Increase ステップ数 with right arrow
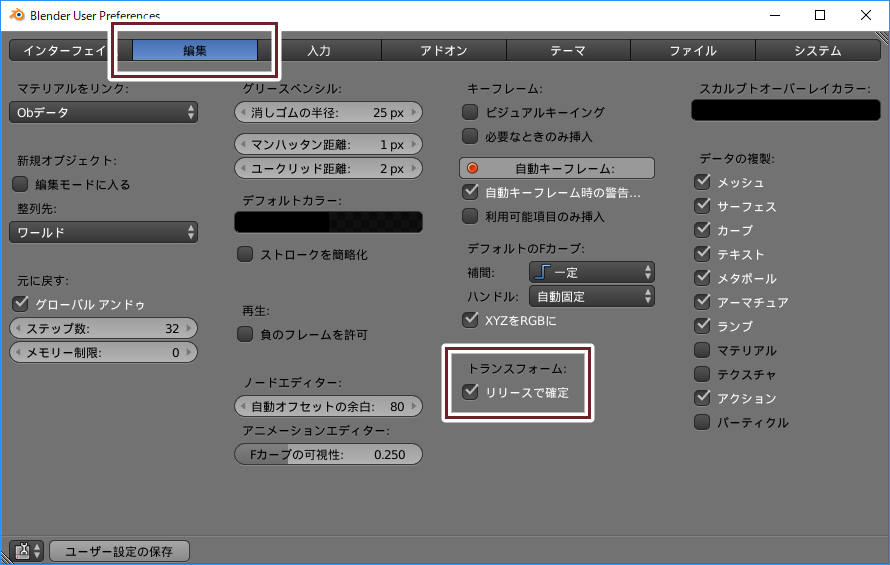 click(x=189, y=328)
